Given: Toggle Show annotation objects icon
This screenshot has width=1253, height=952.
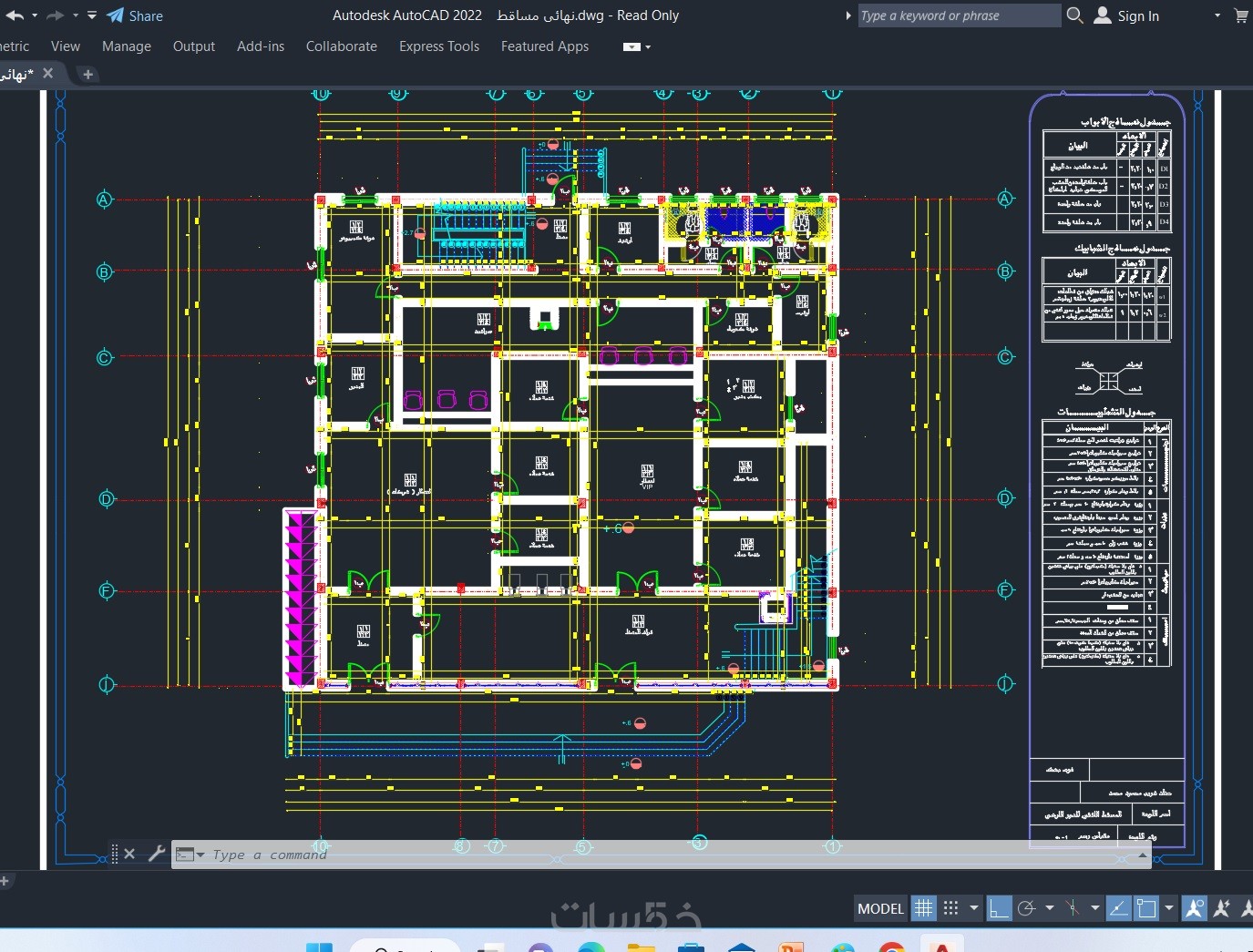Looking at the screenshot, I should click(x=1194, y=908).
